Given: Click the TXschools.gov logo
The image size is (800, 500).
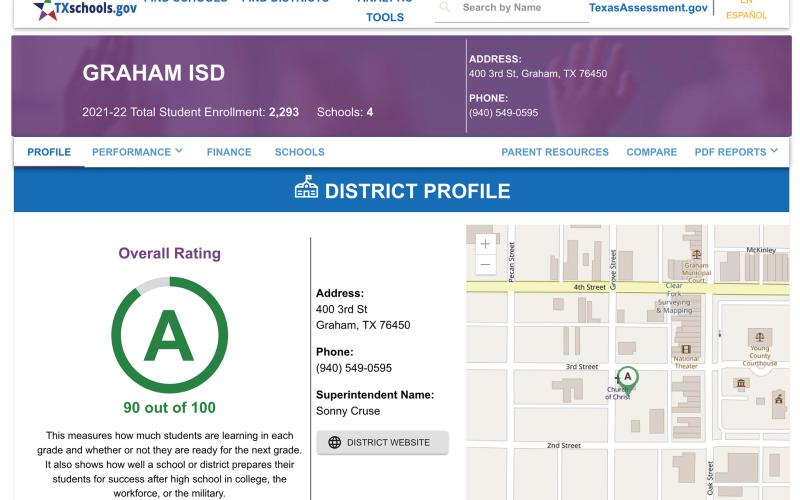Looking at the screenshot, I should click(85, 9).
